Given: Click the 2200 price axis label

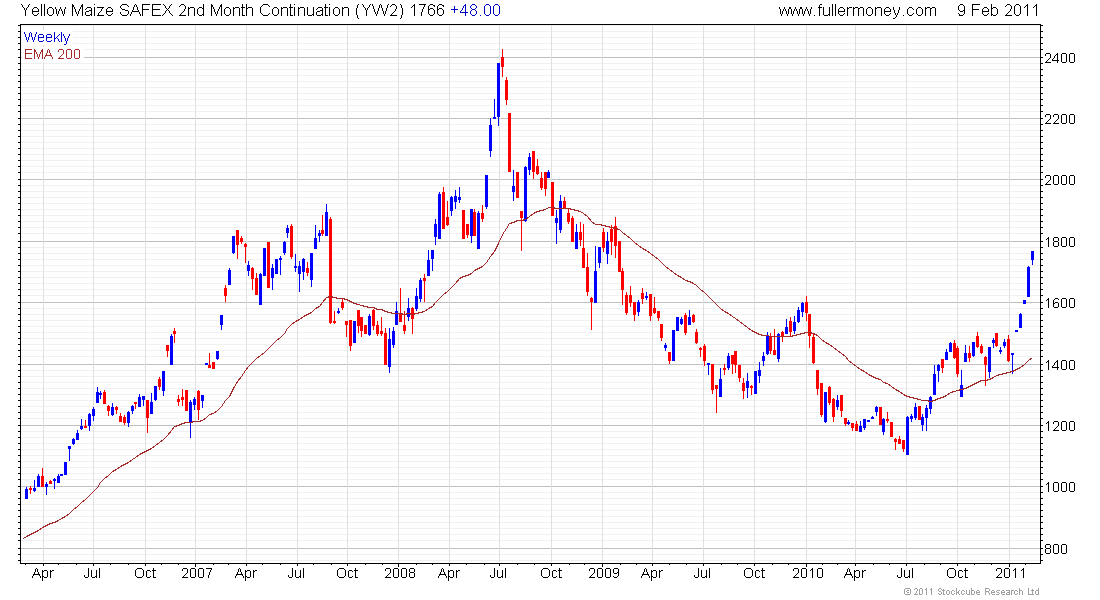Looking at the screenshot, I should point(1059,119).
